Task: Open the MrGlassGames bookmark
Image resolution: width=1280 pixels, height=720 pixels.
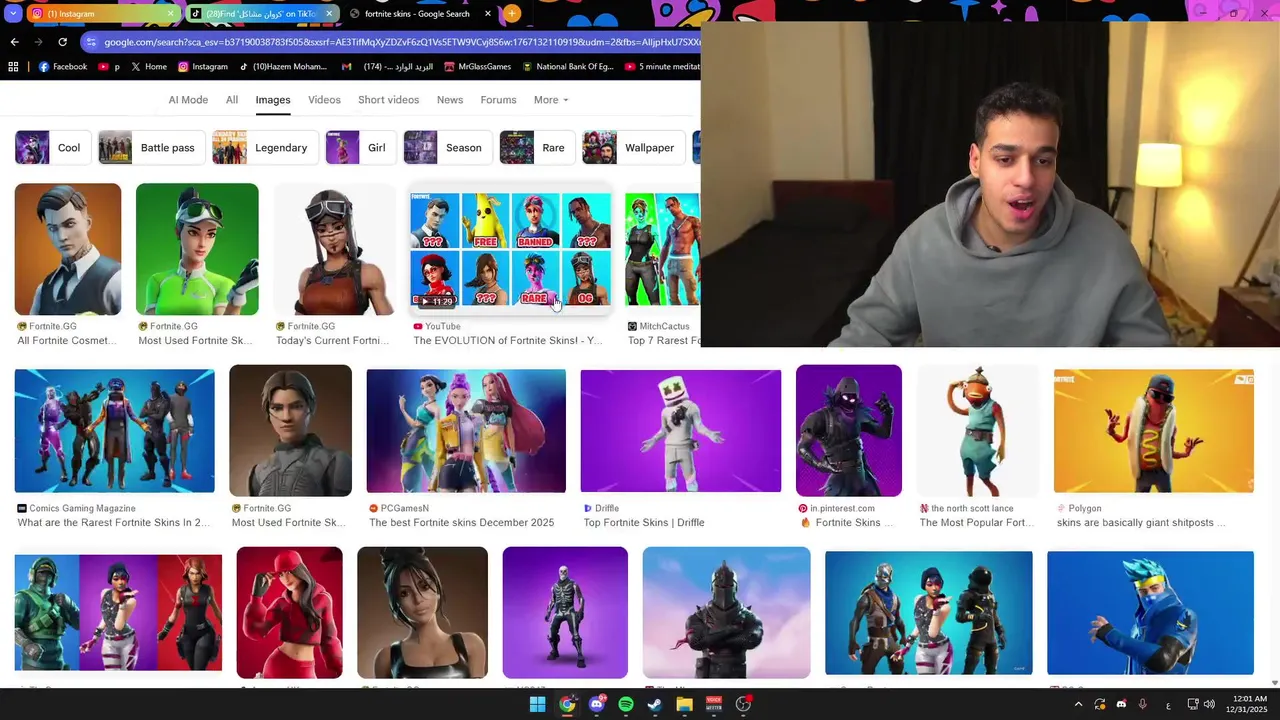Action: point(478,67)
